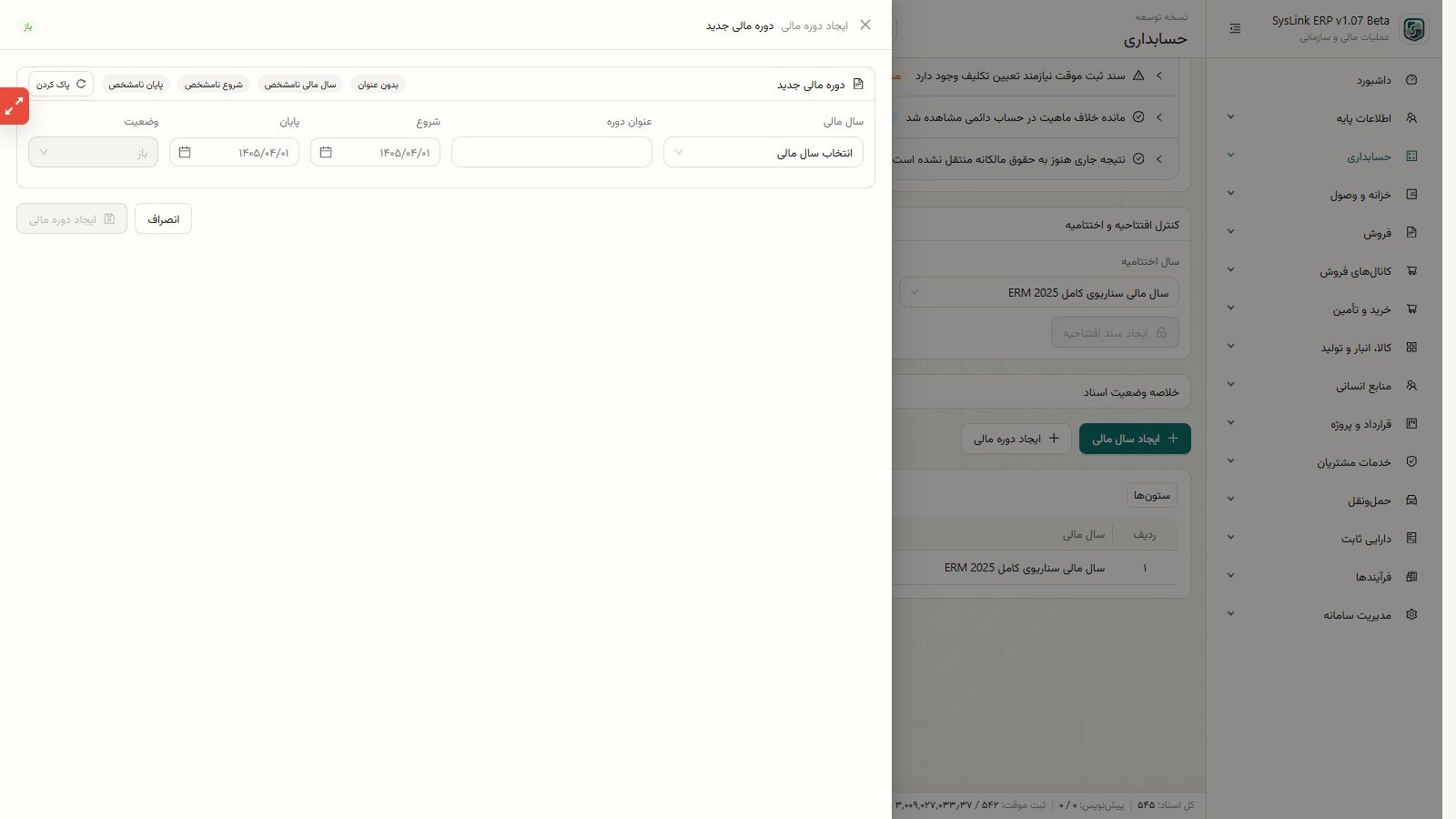Click the خدمات مشتریان shield icon
The height and width of the screenshot is (819, 1456).
click(x=1411, y=462)
